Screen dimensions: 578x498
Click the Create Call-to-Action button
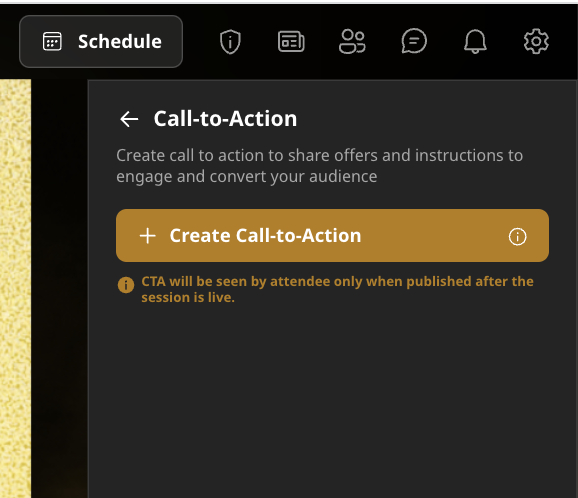coord(332,236)
